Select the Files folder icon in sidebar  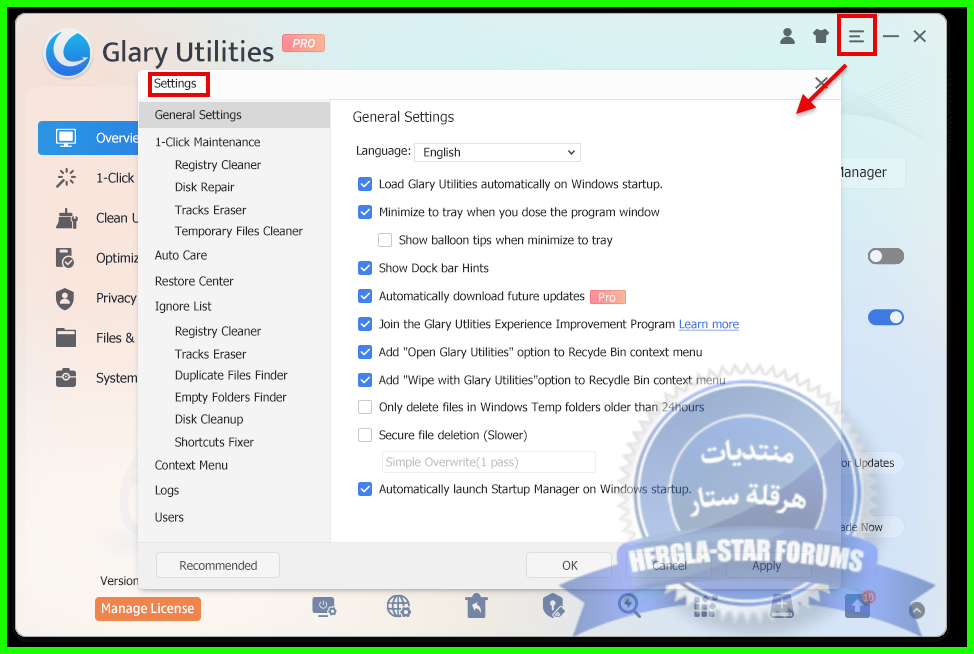pyautogui.click(x=66, y=338)
